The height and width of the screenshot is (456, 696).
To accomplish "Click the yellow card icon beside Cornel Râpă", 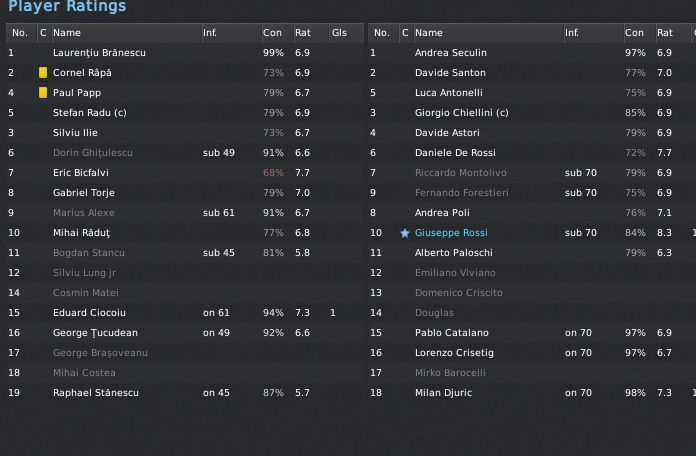I will 43,73.
